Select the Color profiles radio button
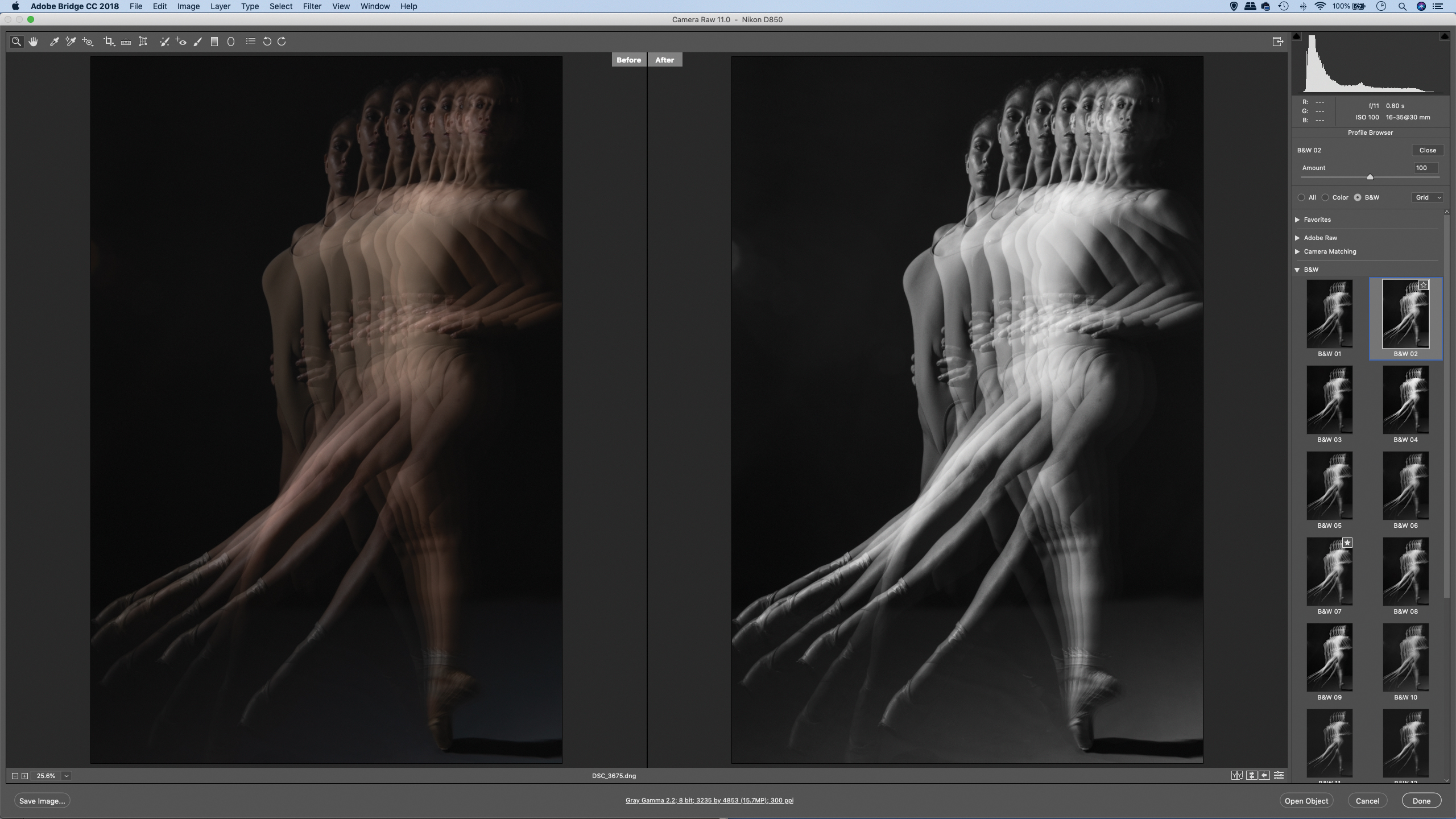Screen dimensions: 1456x819 coord(1325,197)
